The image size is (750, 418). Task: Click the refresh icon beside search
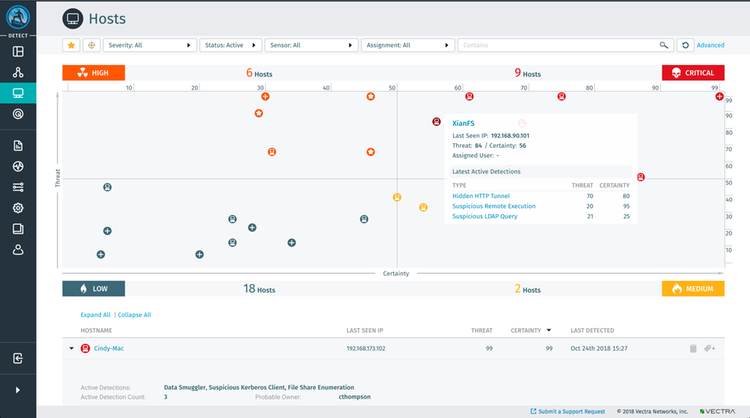click(x=685, y=45)
